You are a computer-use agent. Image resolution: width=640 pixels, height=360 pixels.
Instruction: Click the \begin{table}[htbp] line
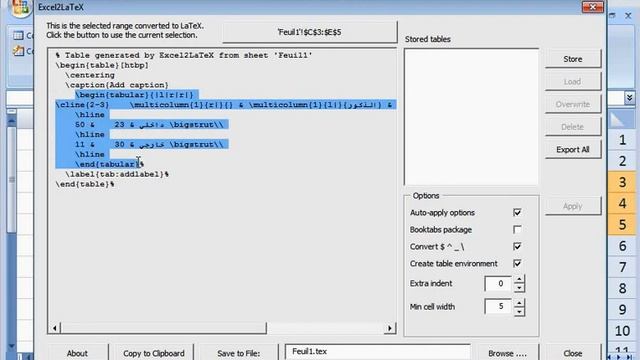click(x=102, y=65)
